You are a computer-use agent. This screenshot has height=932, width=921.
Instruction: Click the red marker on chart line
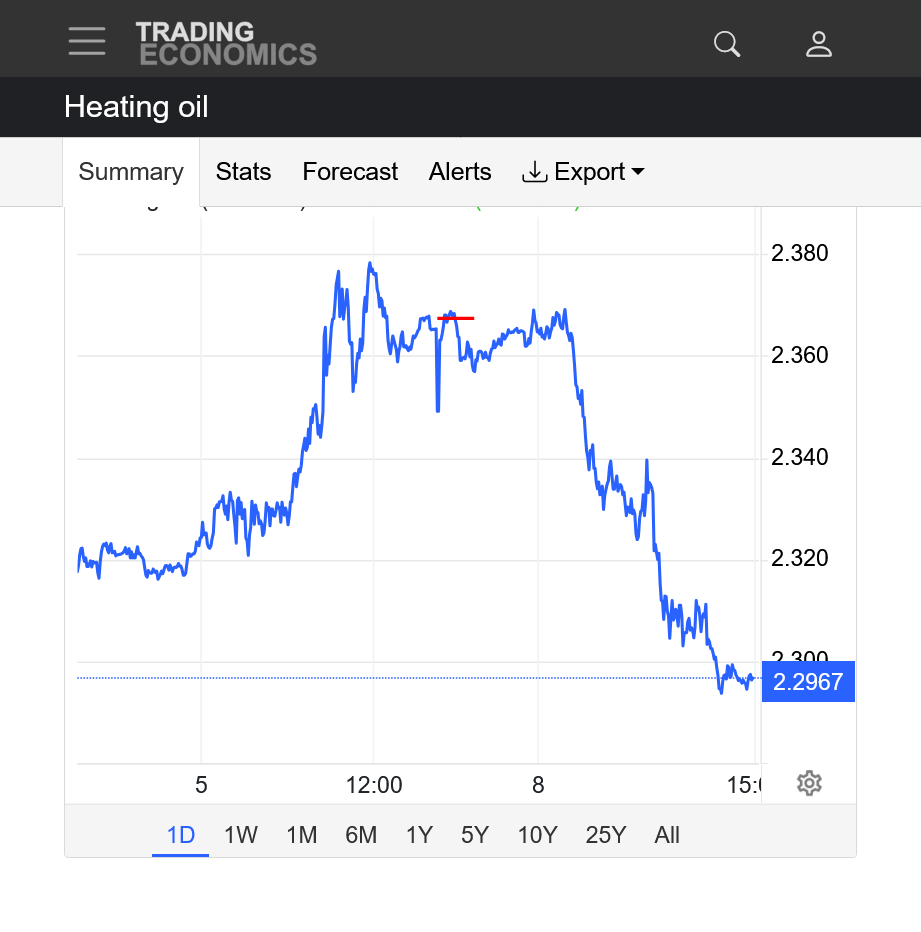coord(456,318)
